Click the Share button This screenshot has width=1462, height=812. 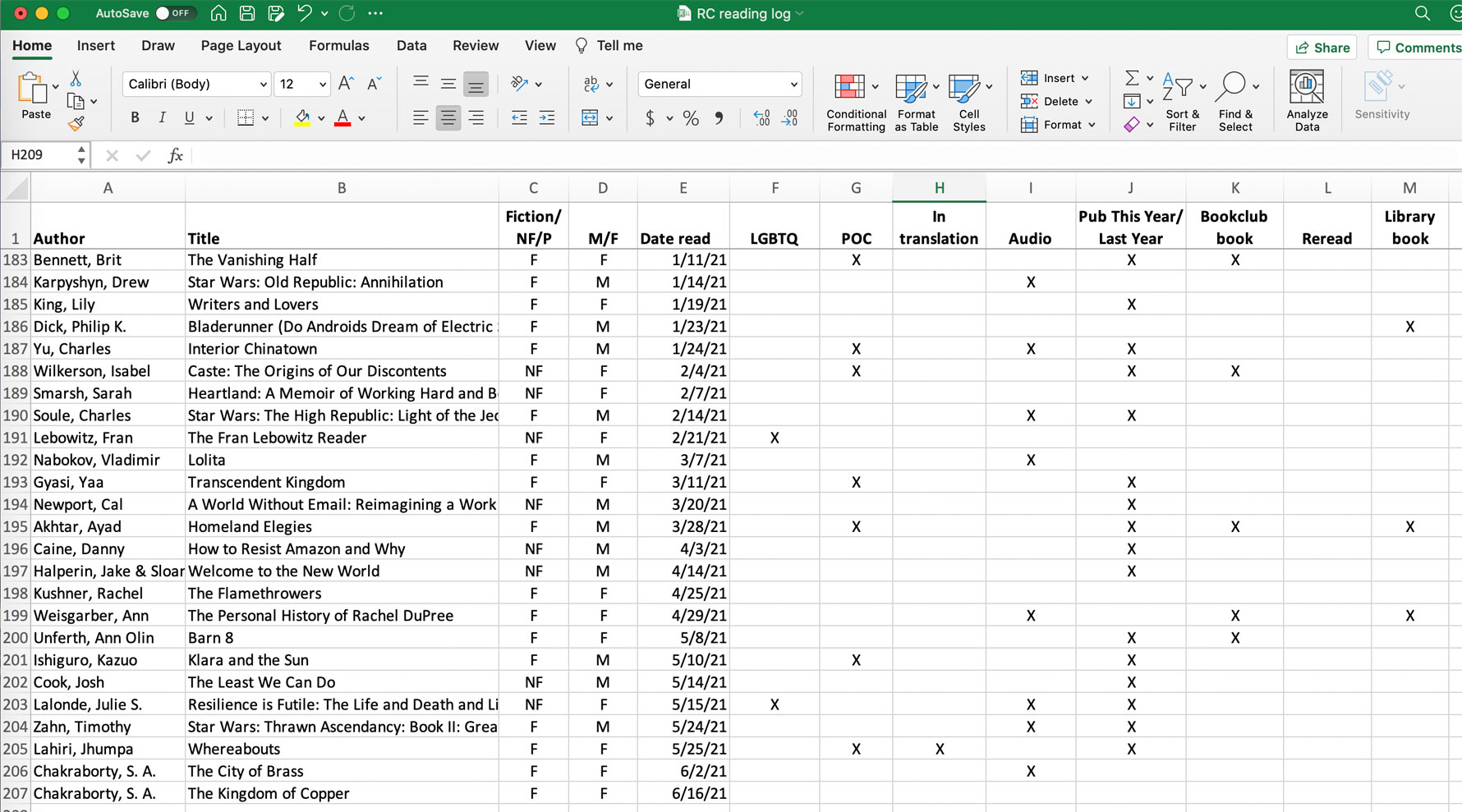coord(1322,48)
